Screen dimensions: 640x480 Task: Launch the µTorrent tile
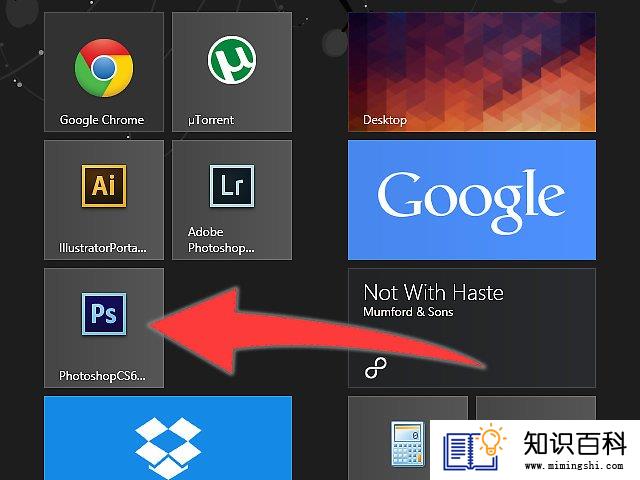coord(232,72)
